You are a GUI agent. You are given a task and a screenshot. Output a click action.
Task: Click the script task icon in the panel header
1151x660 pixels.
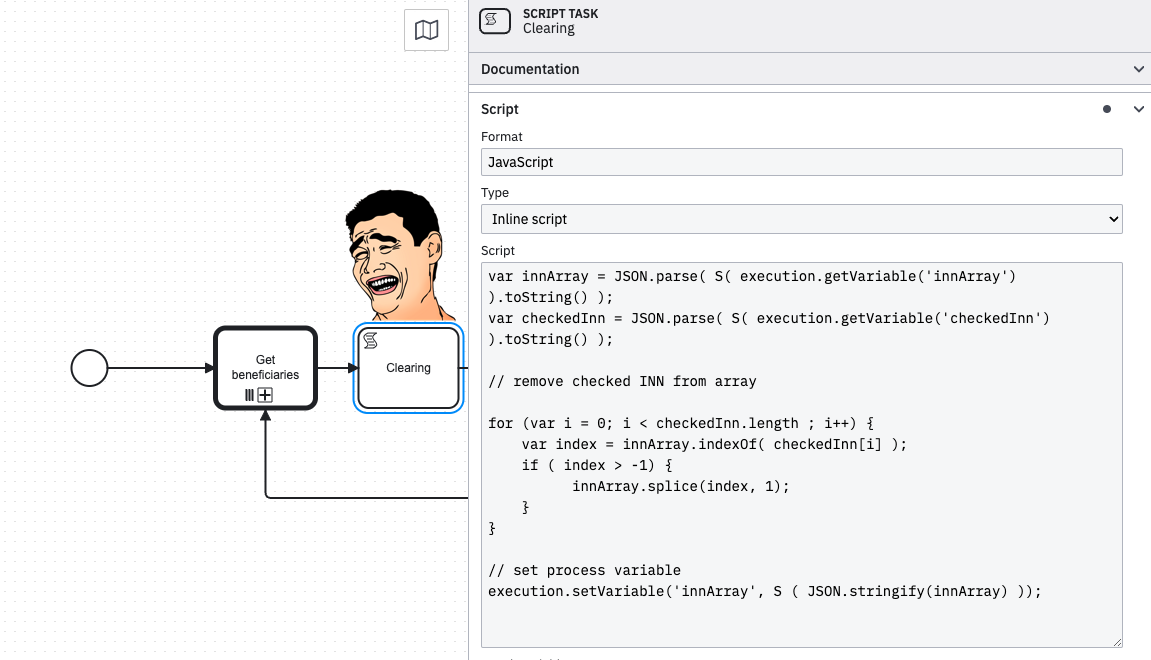click(x=495, y=21)
